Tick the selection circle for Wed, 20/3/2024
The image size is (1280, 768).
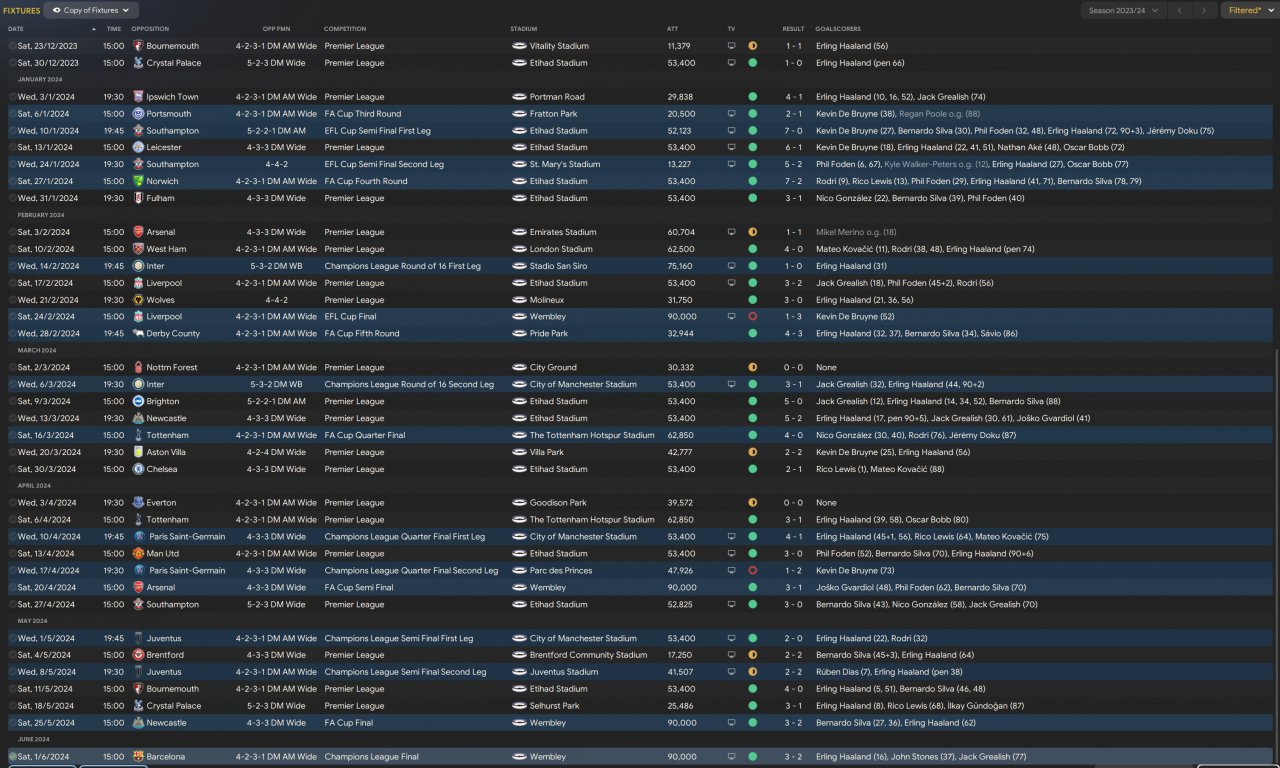pos(13,452)
